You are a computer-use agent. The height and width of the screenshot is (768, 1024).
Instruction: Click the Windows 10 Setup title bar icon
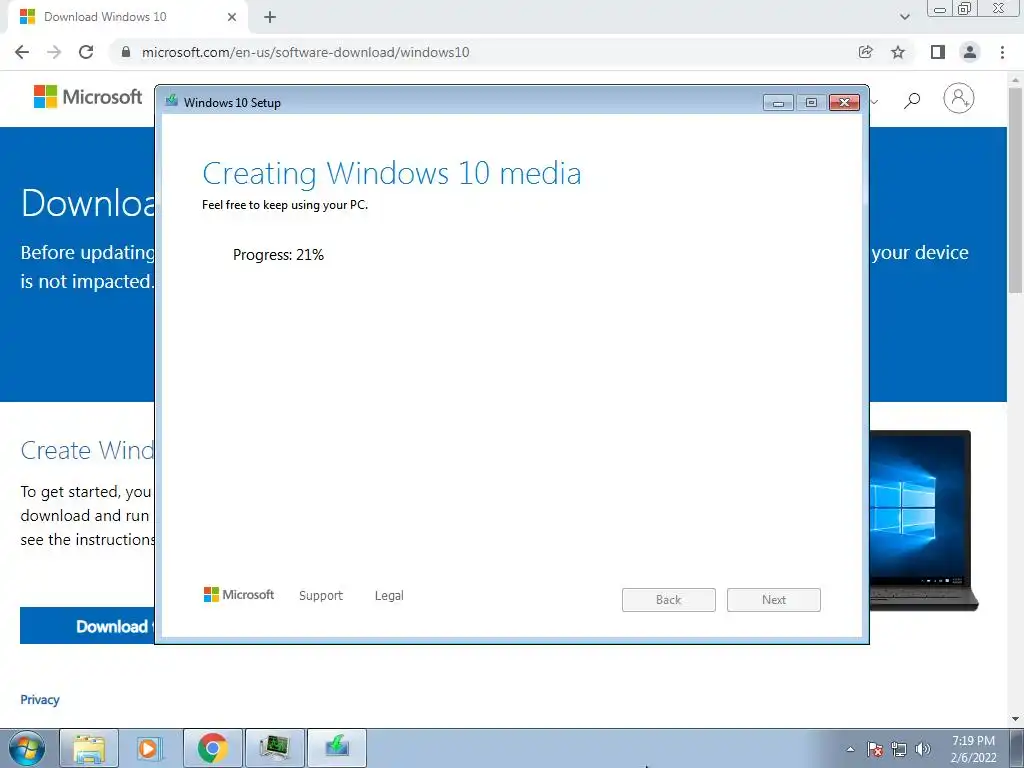click(x=172, y=101)
